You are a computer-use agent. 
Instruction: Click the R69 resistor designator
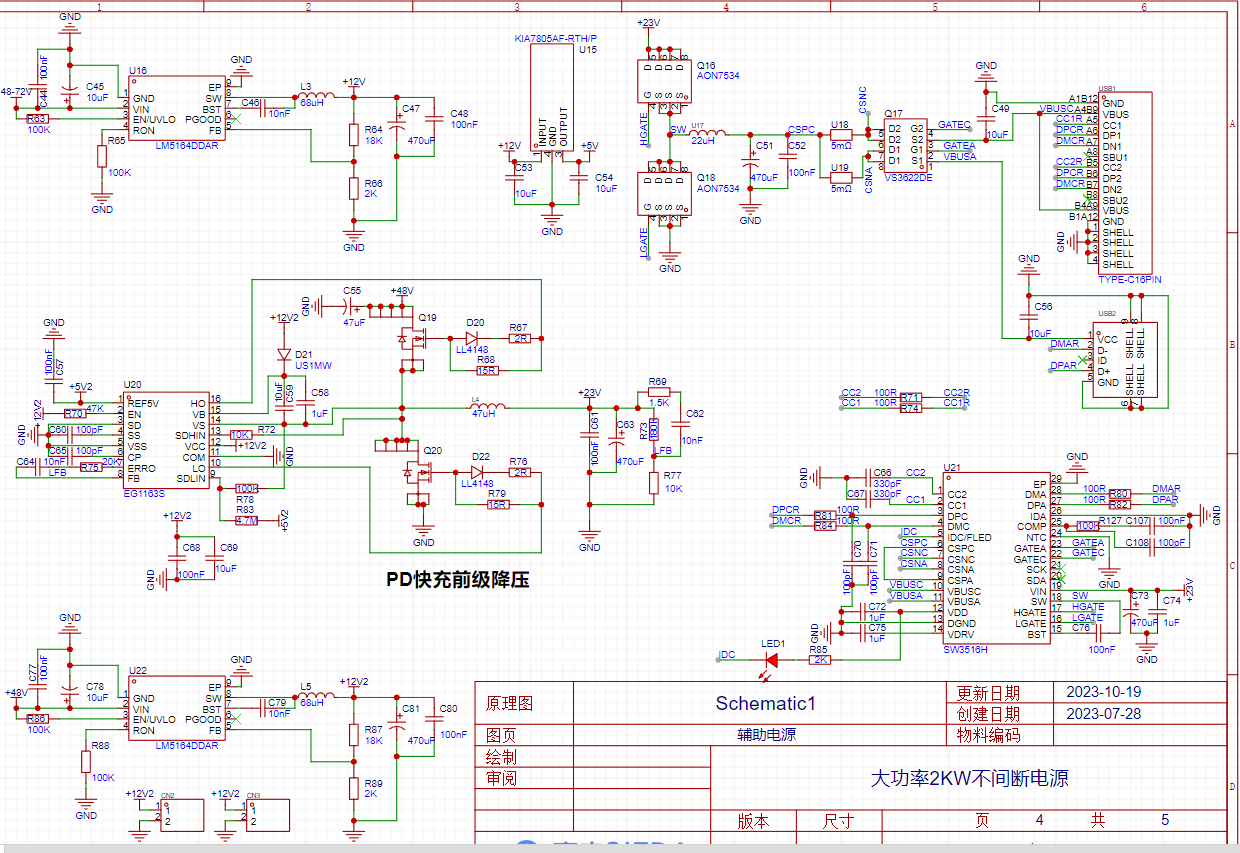tap(657, 382)
